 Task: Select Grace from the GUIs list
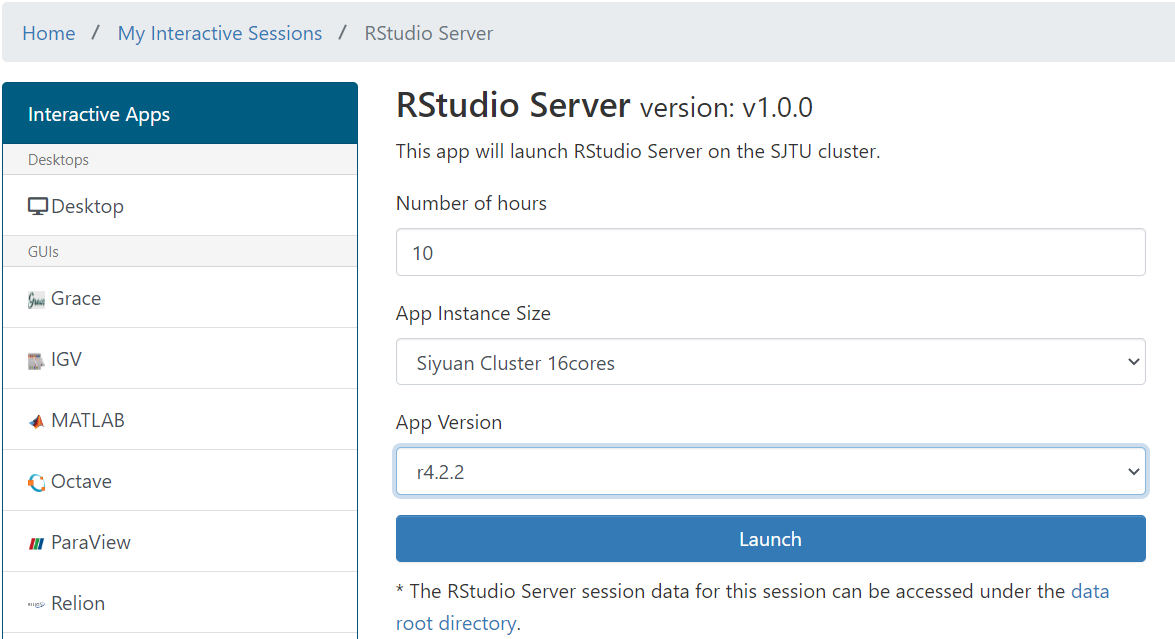click(180, 297)
